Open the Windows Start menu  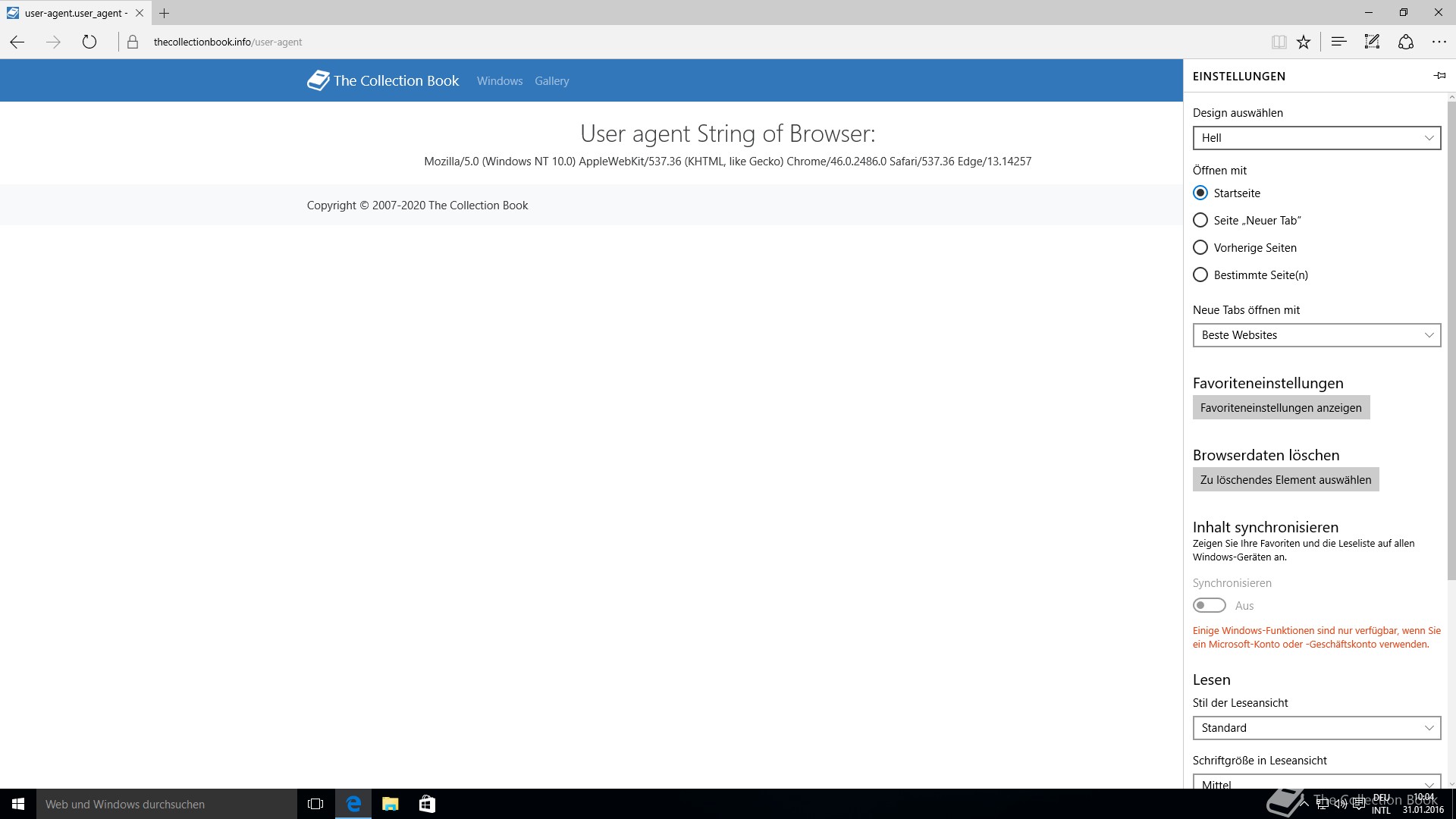18,804
